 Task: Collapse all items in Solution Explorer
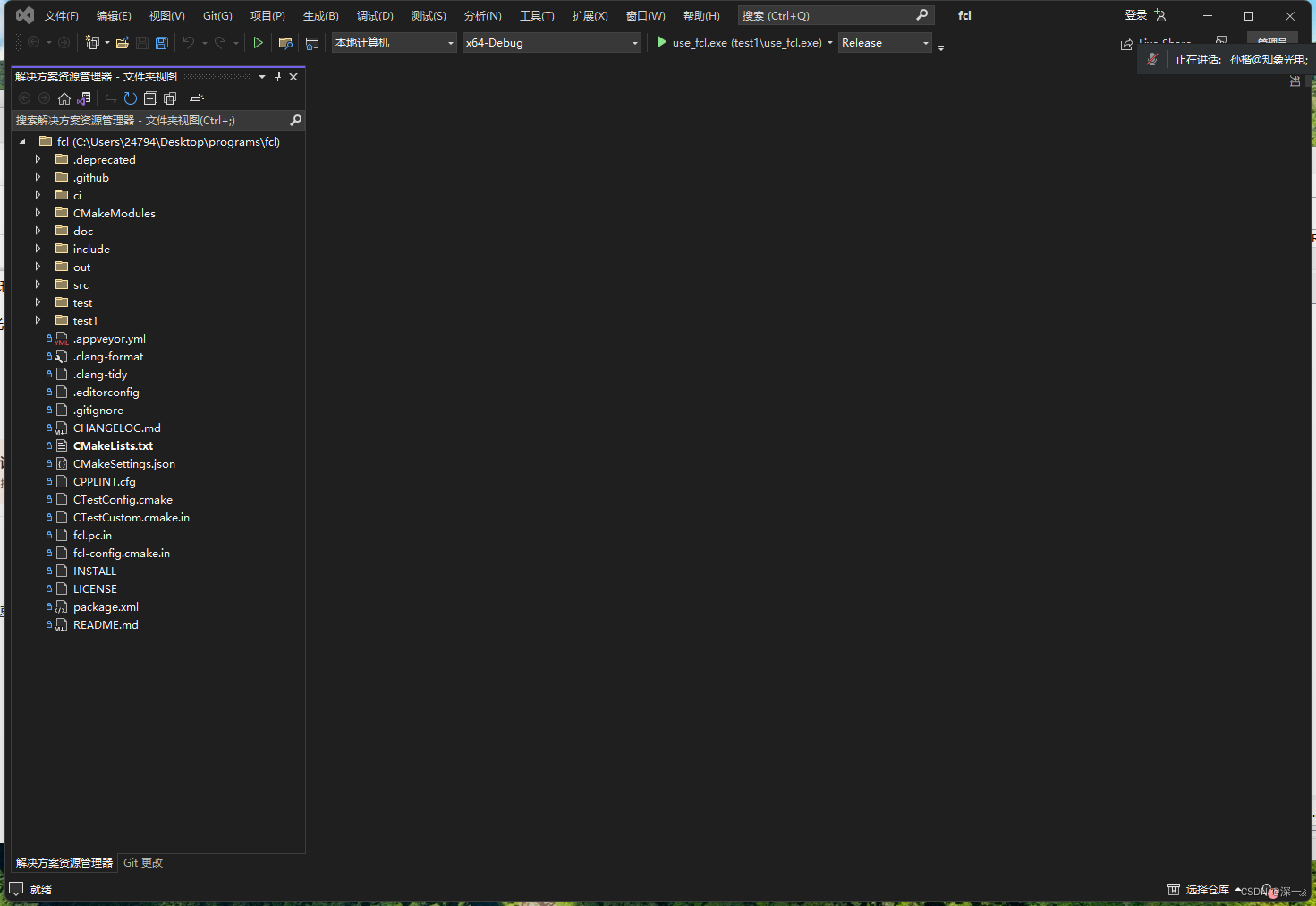point(150,98)
